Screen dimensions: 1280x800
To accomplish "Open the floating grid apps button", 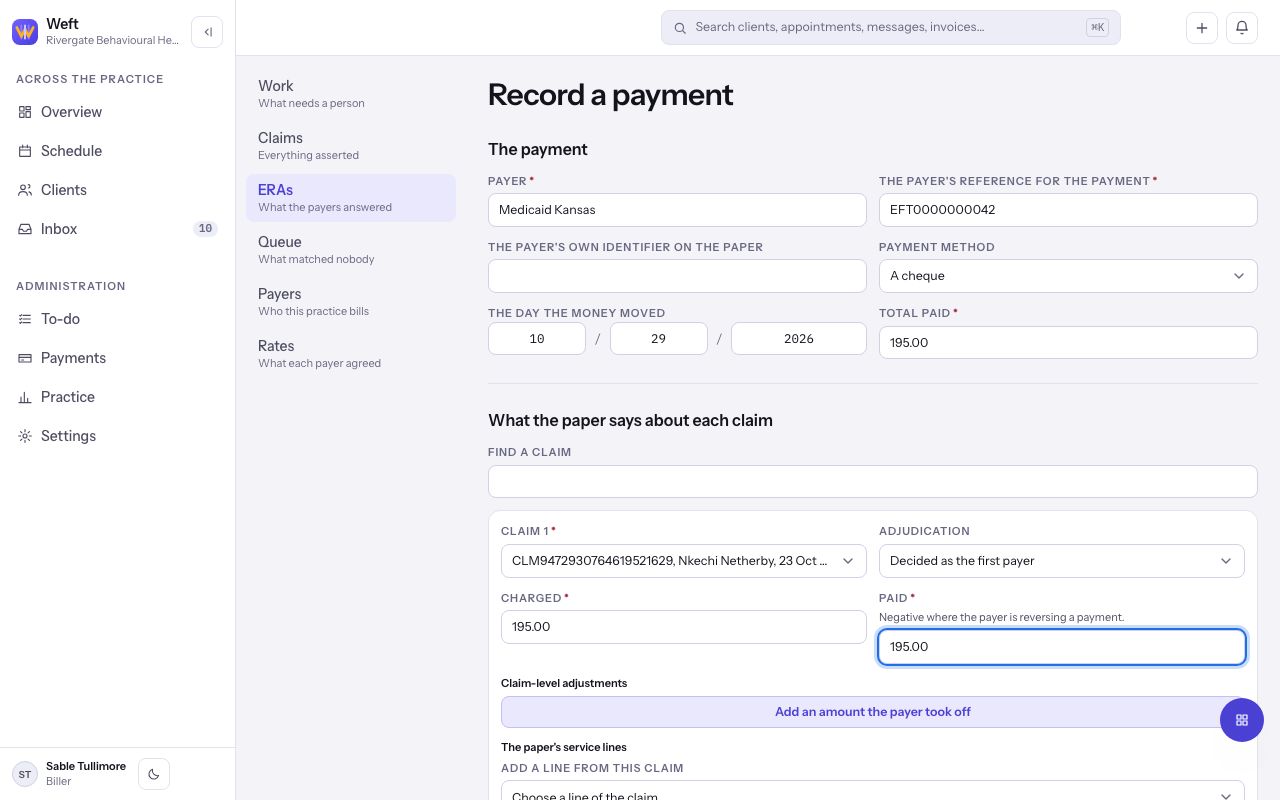I will pyautogui.click(x=1242, y=720).
